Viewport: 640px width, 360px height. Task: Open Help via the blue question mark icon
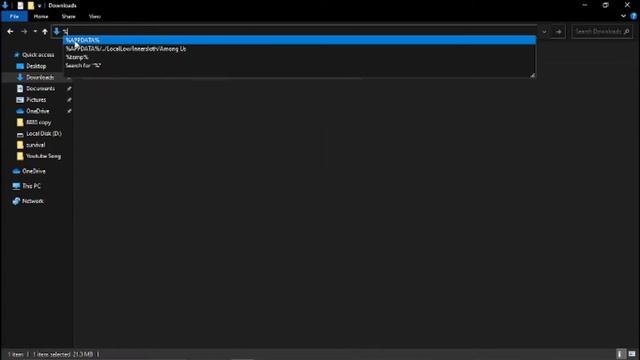[x=633, y=16]
